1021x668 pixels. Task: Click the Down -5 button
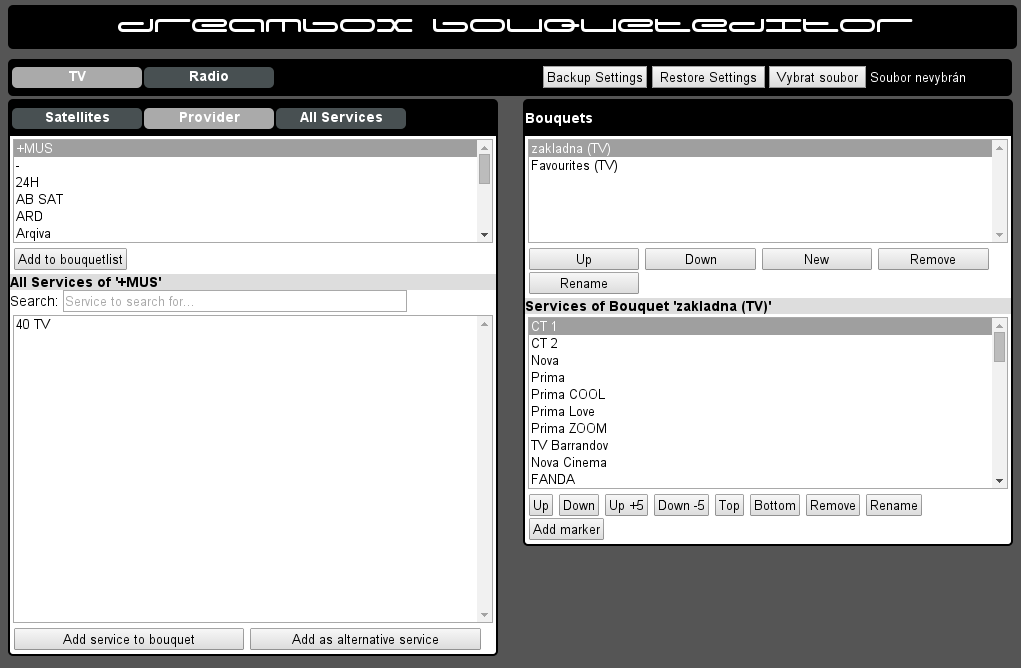click(x=681, y=505)
